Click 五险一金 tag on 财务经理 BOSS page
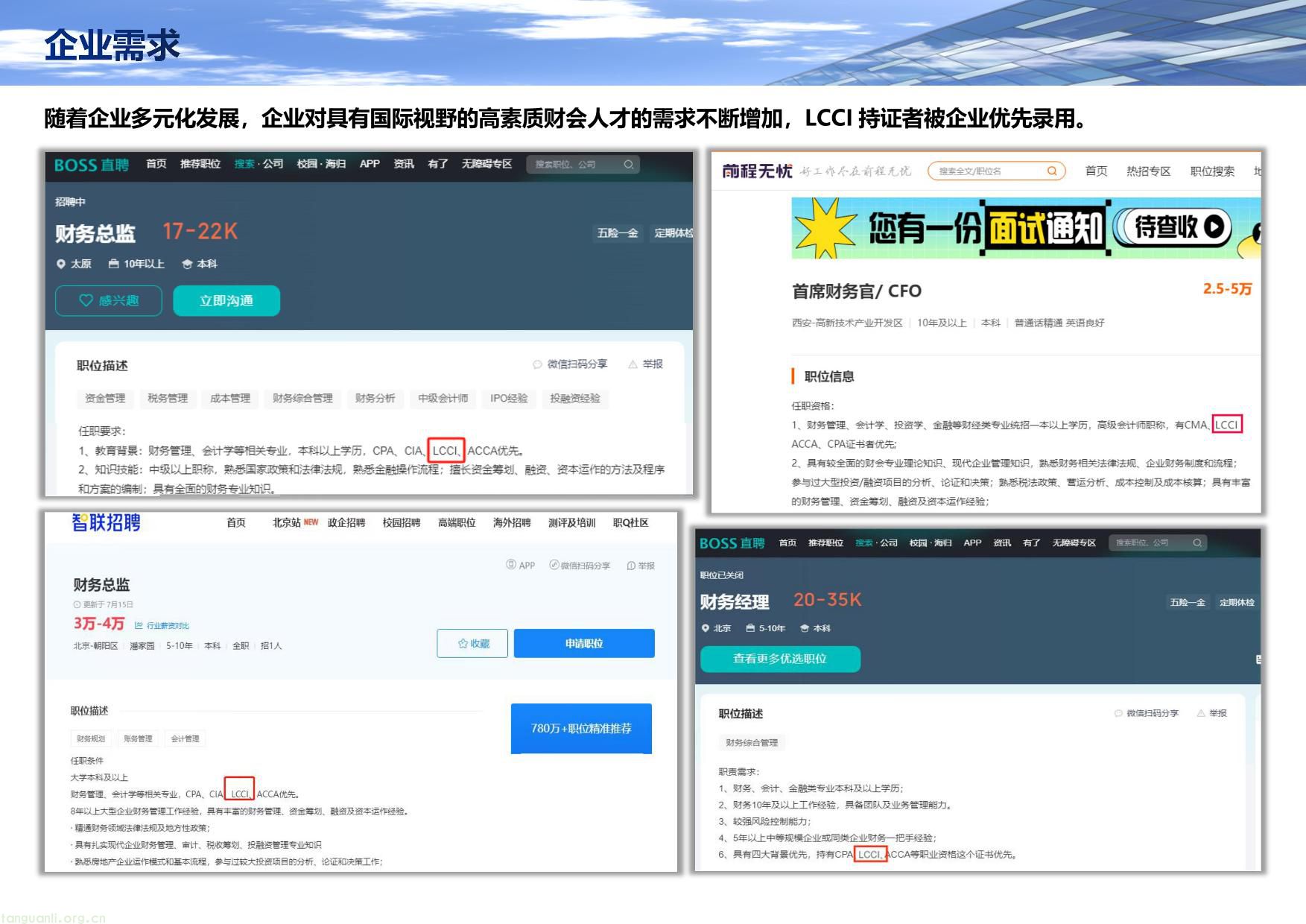1306x924 pixels. (x=1188, y=602)
